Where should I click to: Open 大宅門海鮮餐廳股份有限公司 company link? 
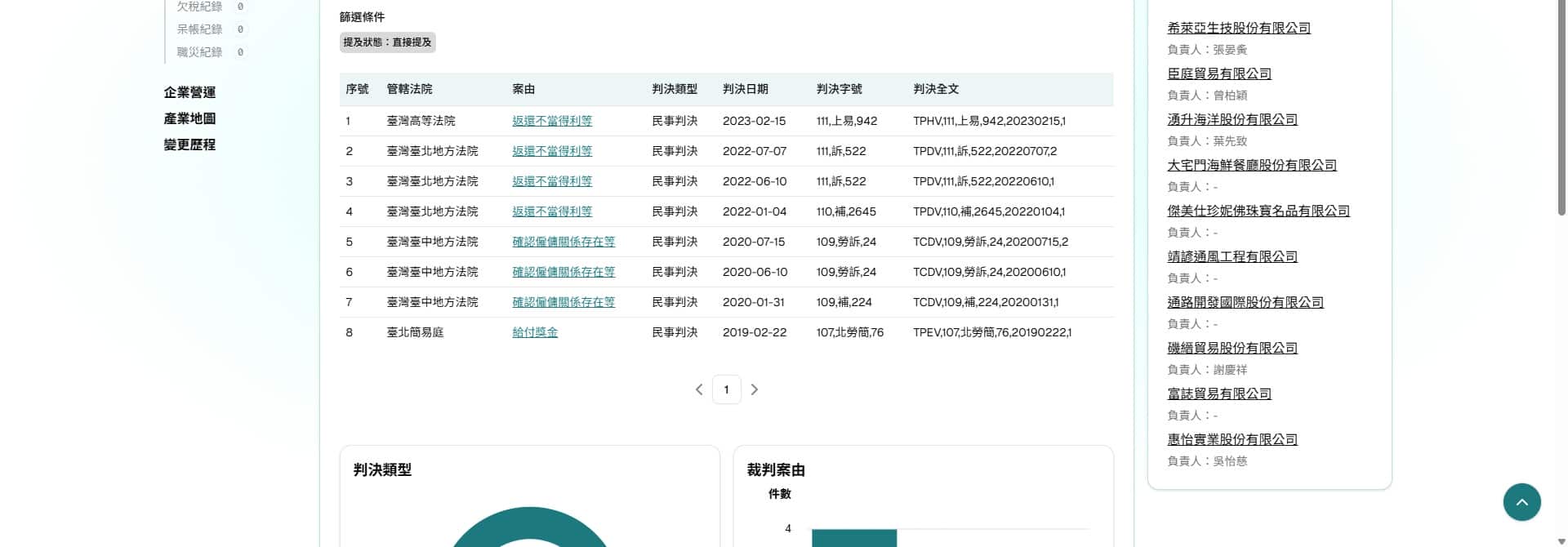coord(1251,165)
